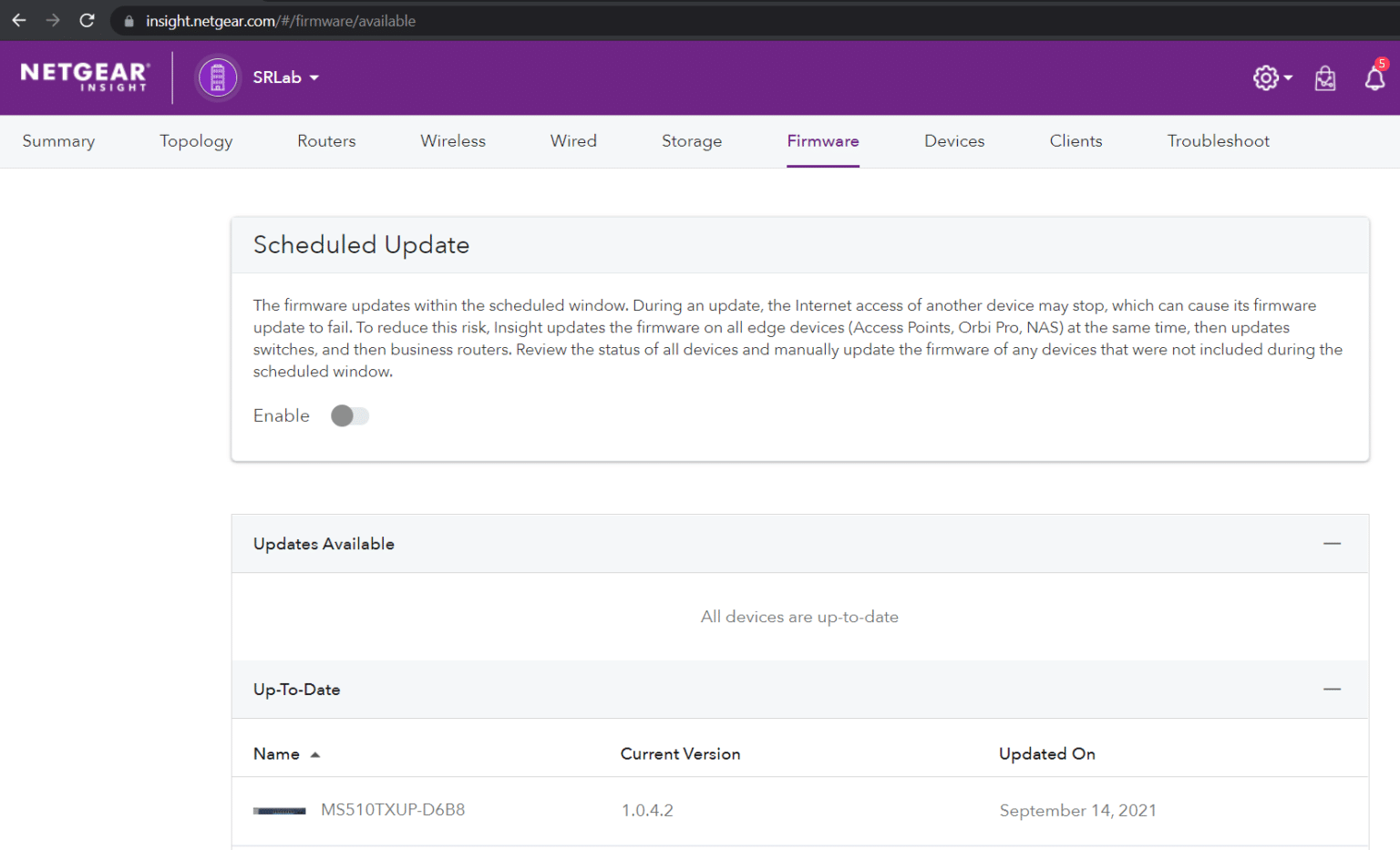Select the Firmware tab
Screen dimensions: 1400x850
[823, 141]
